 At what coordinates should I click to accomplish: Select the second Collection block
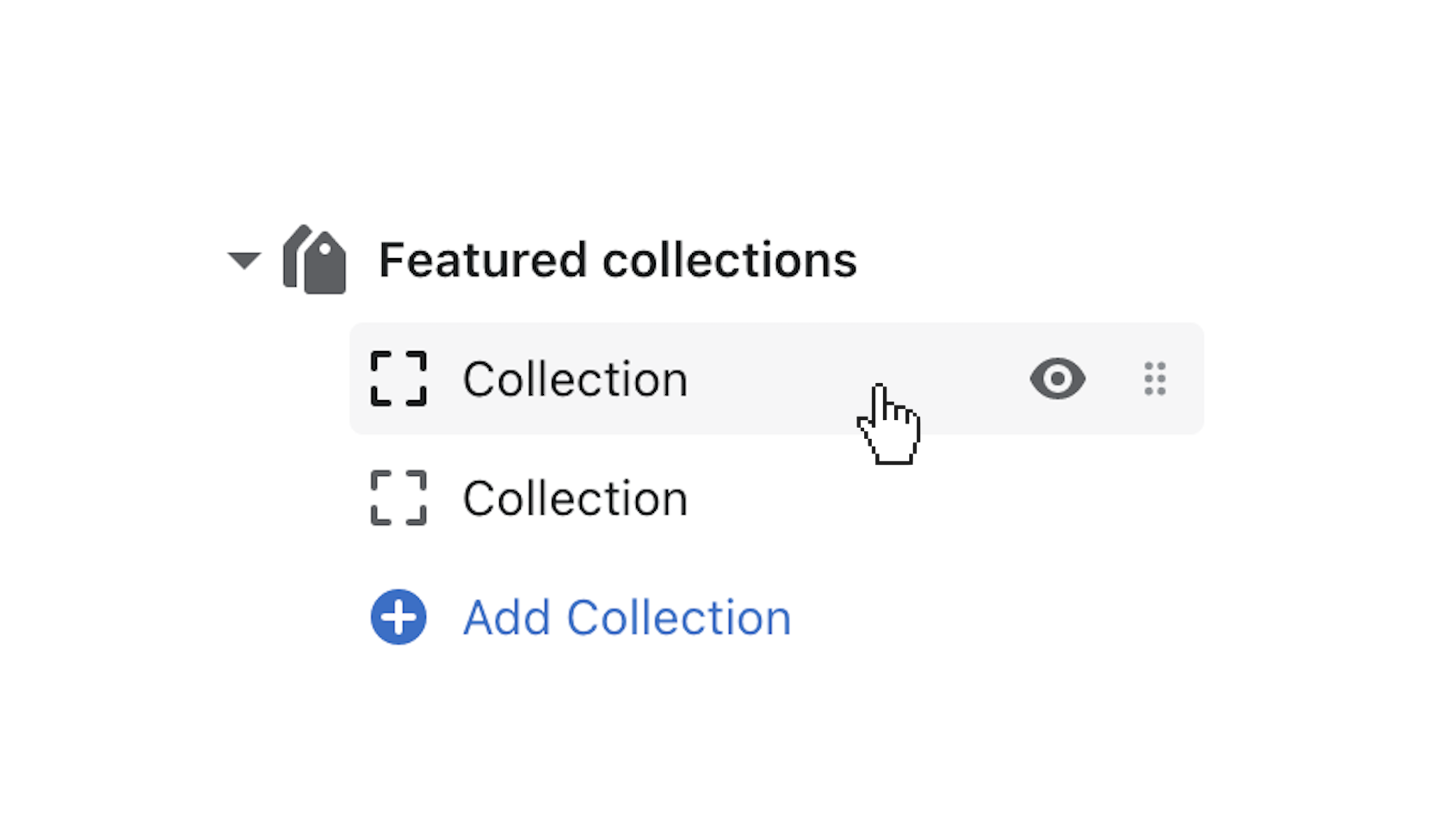[575, 497]
